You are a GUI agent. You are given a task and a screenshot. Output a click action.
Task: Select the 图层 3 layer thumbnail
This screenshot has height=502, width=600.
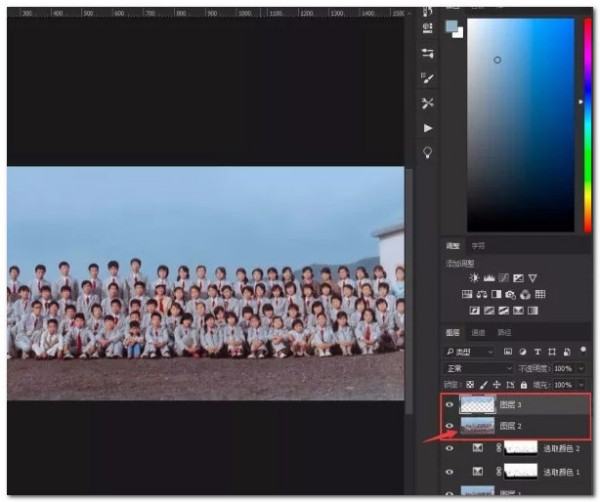pos(477,404)
